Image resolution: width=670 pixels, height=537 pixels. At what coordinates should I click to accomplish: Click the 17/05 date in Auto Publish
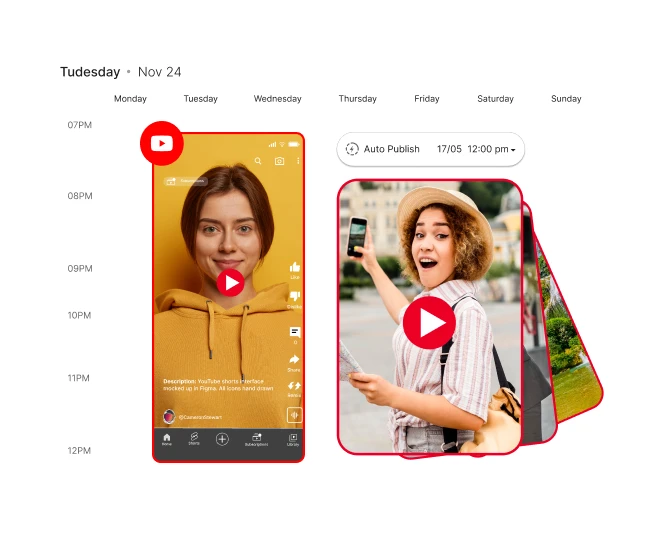coord(449,149)
